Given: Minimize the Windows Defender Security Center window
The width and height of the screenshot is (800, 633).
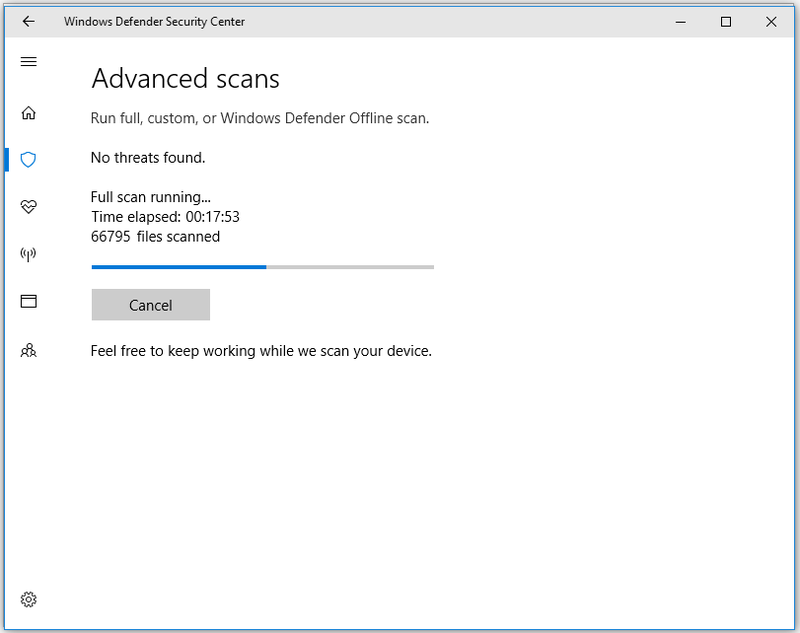Looking at the screenshot, I should [x=681, y=22].
